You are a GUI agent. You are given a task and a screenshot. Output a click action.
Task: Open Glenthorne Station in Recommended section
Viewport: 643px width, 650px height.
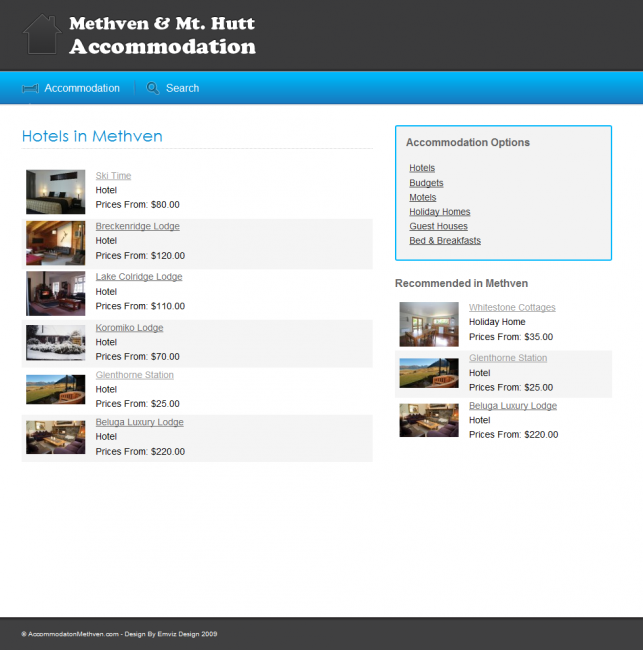pyautogui.click(x=508, y=358)
